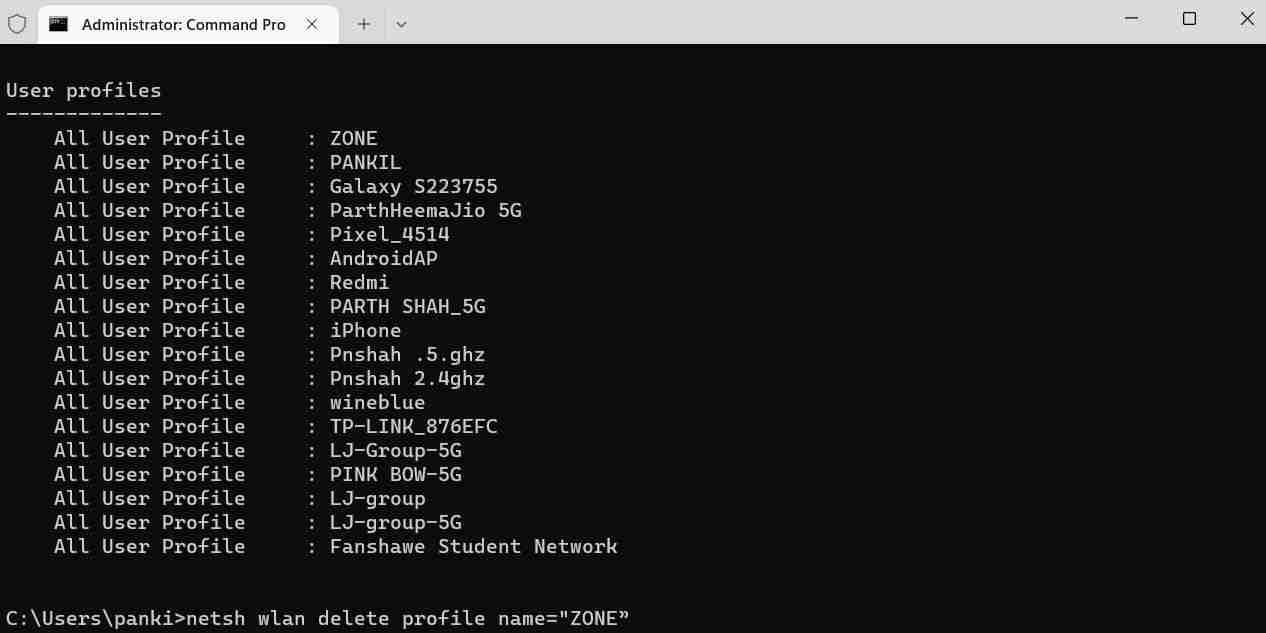Select the Administrator: Command Pro tab

[x=185, y=23]
